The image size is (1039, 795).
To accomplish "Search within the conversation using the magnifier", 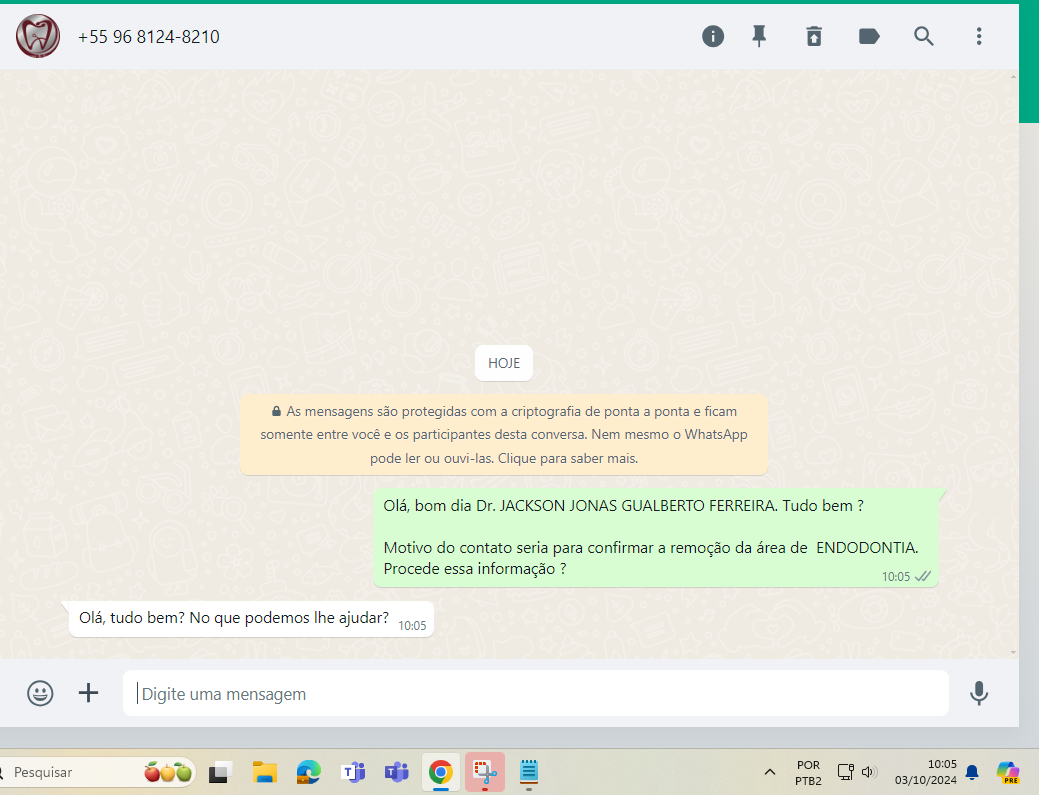I will click(924, 36).
